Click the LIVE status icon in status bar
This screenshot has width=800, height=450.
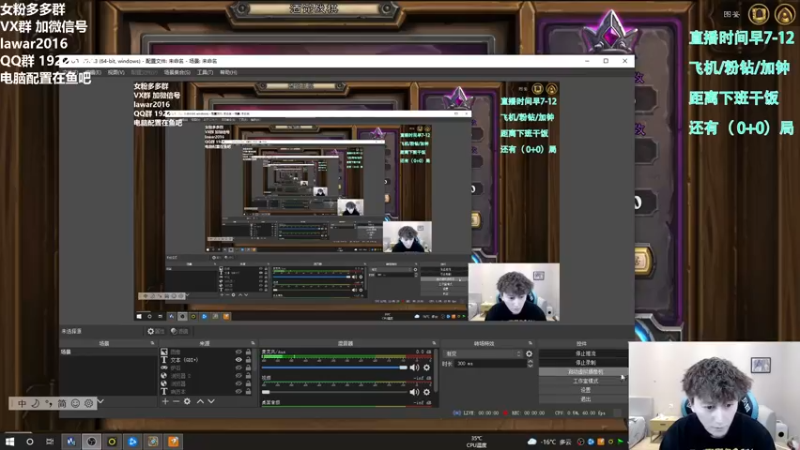tap(457, 413)
